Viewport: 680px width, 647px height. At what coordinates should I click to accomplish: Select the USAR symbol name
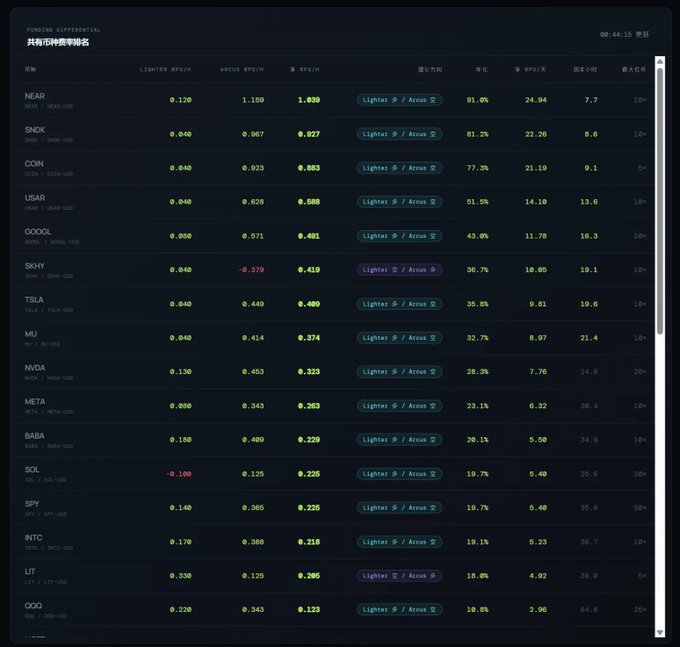(35, 198)
